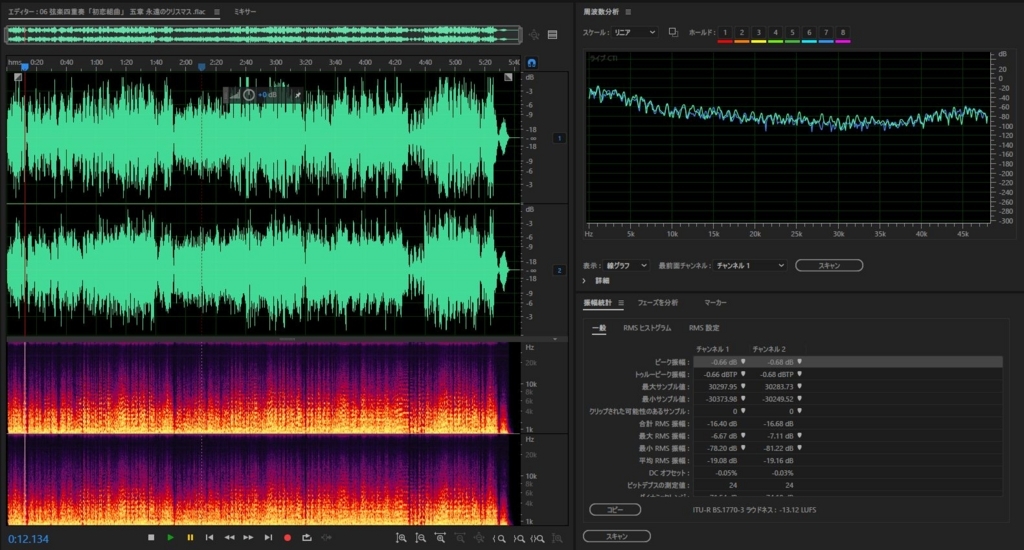Image resolution: width=1024 pixels, height=550 pixels.
Task: Open the RMS ヒストグラム sub-tab
Action: 647,328
